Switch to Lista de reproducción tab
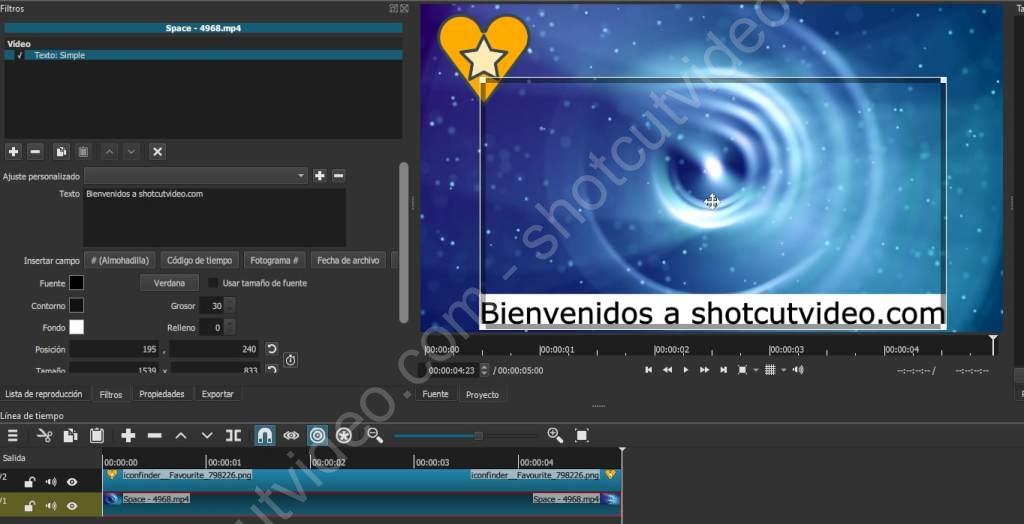Viewport: 1024px width, 524px height. coord(44,394)
